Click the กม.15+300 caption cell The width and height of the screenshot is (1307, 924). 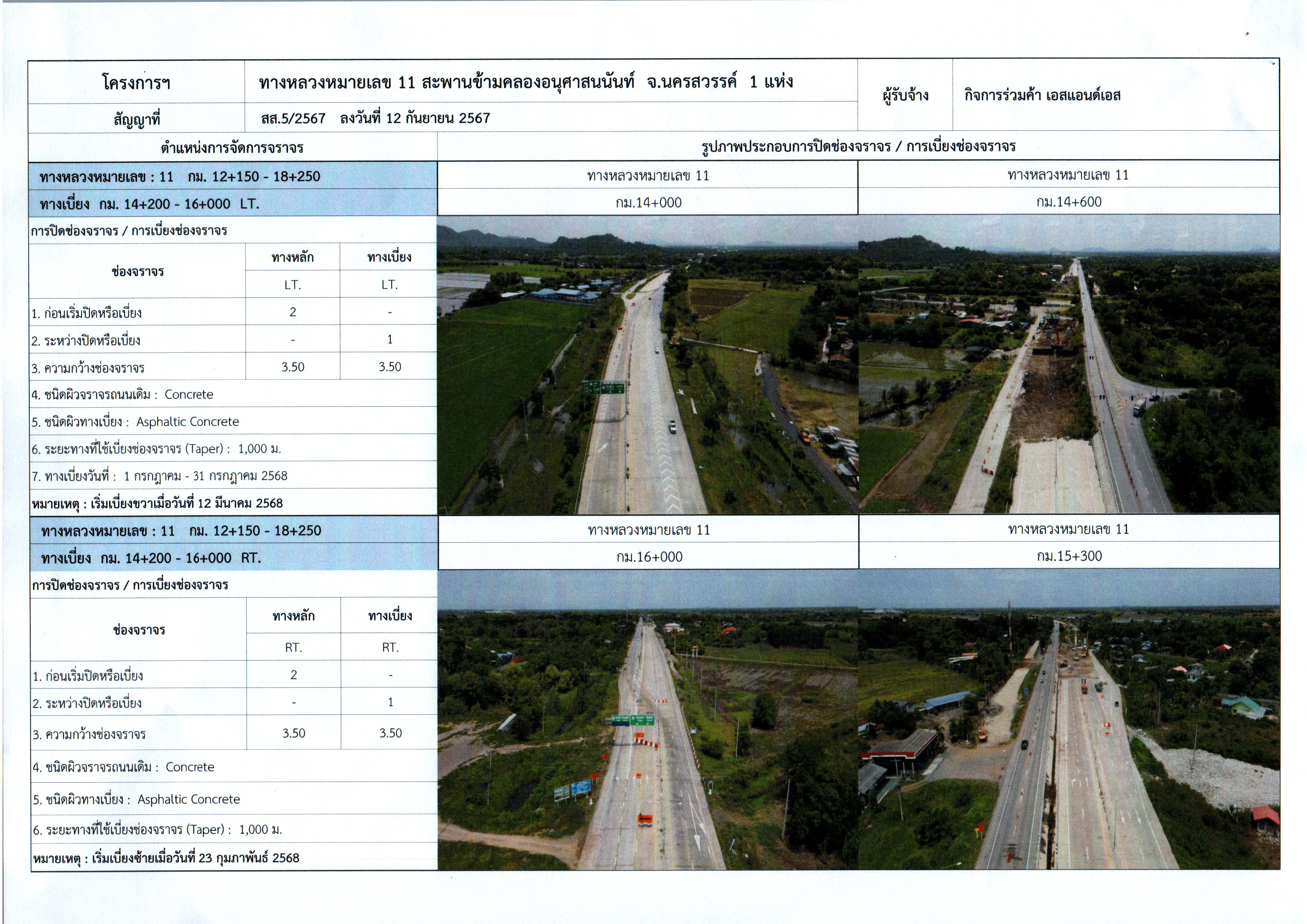pyautogui.click(x=1069, y=556)
